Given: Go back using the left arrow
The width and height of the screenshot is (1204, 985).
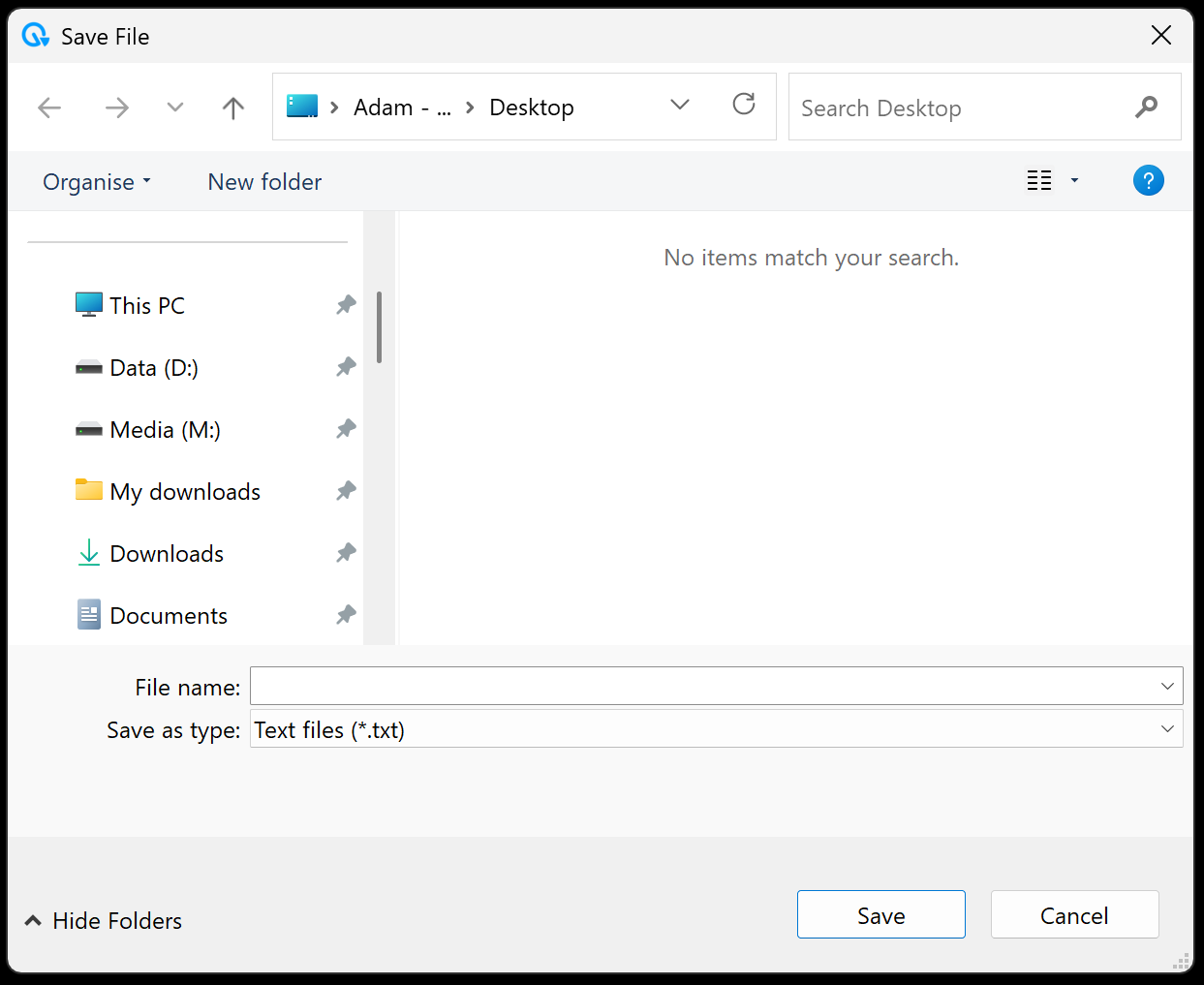Looking at the screenshot, I should 49,108.
